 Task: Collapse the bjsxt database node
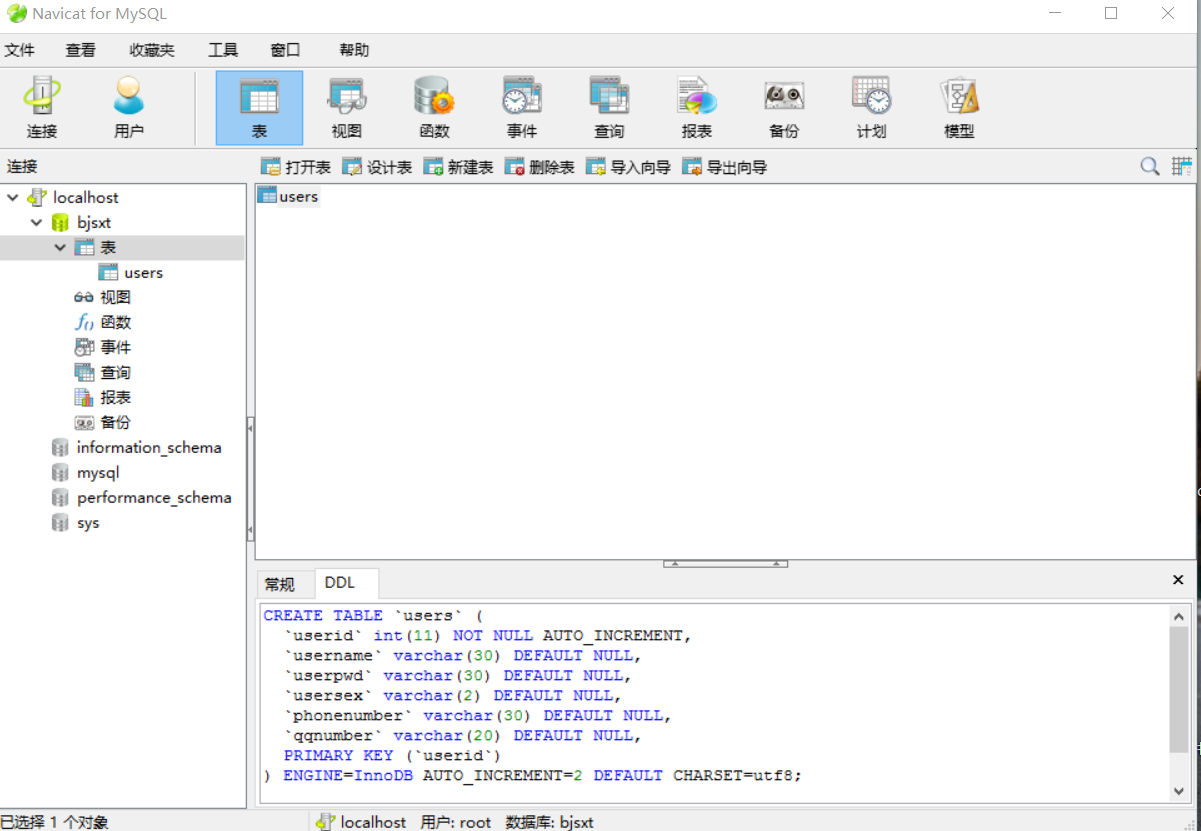click(37, 223)
